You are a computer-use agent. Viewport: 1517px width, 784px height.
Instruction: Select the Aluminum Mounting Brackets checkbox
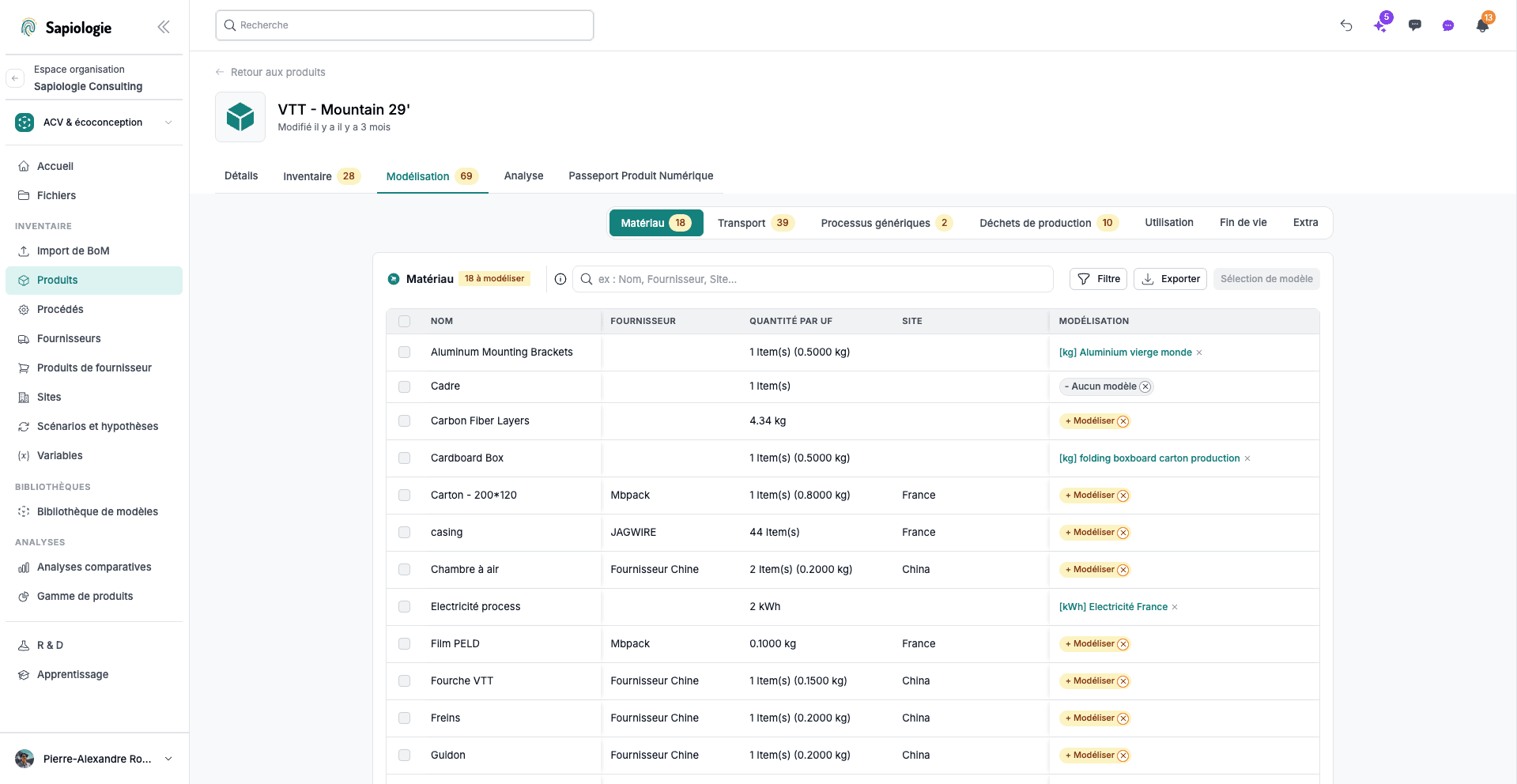[405, 352]
